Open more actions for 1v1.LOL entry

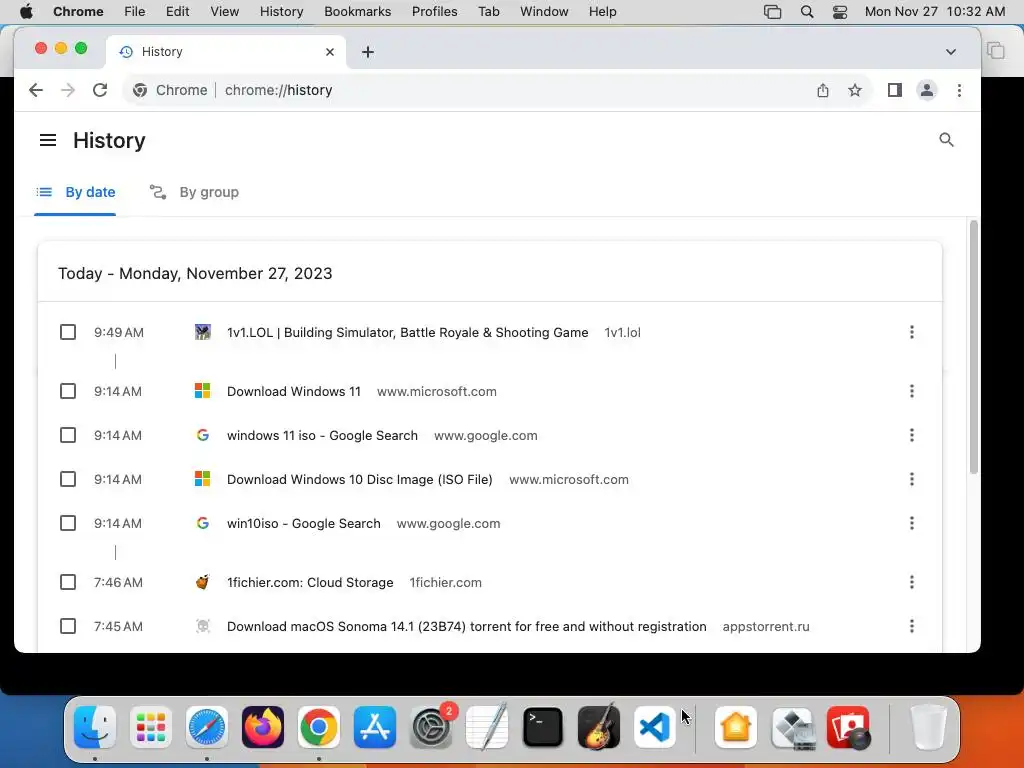(912, 332)
